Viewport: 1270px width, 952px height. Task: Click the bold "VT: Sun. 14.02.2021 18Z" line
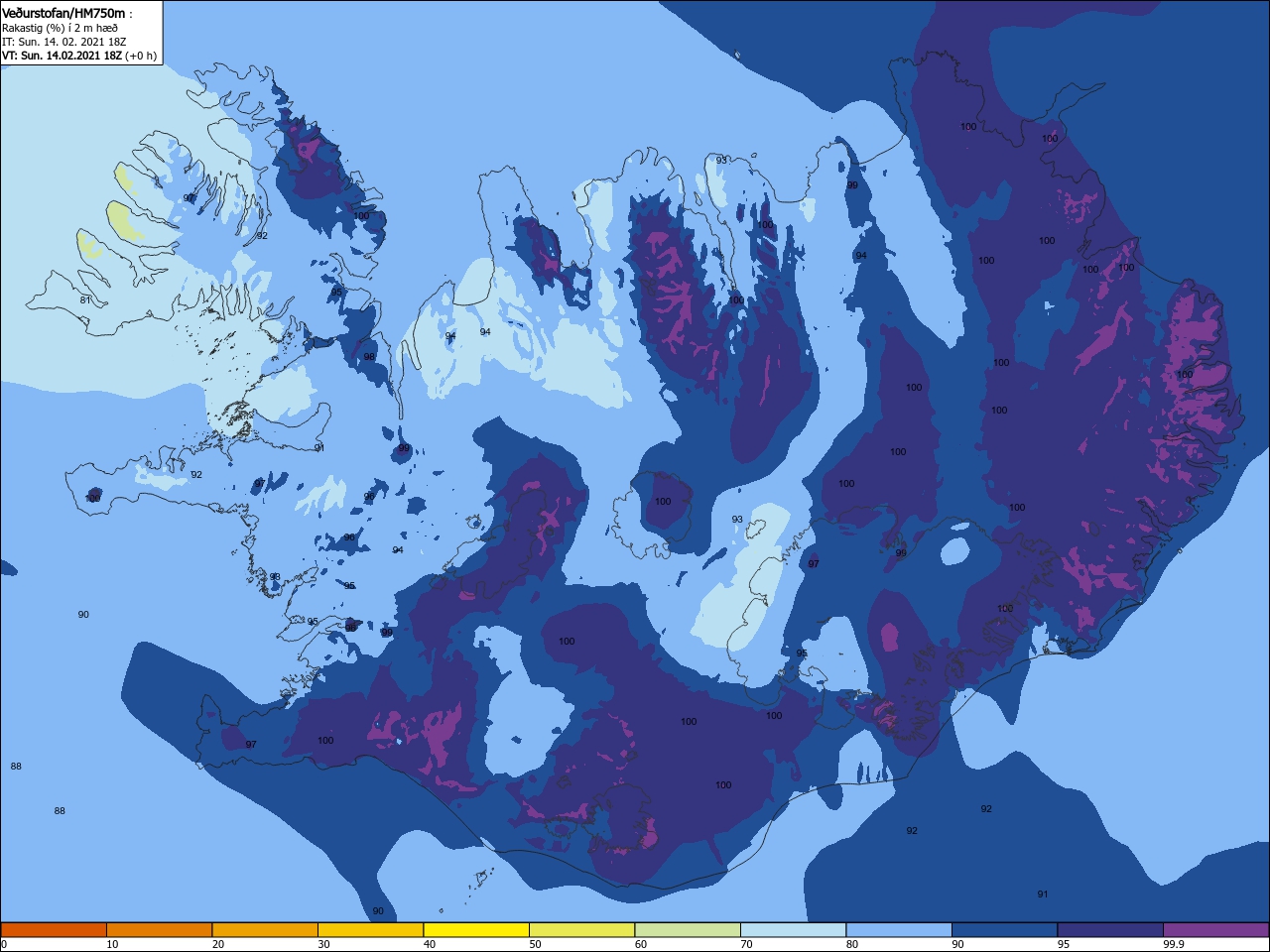click(x=62, y=56)
